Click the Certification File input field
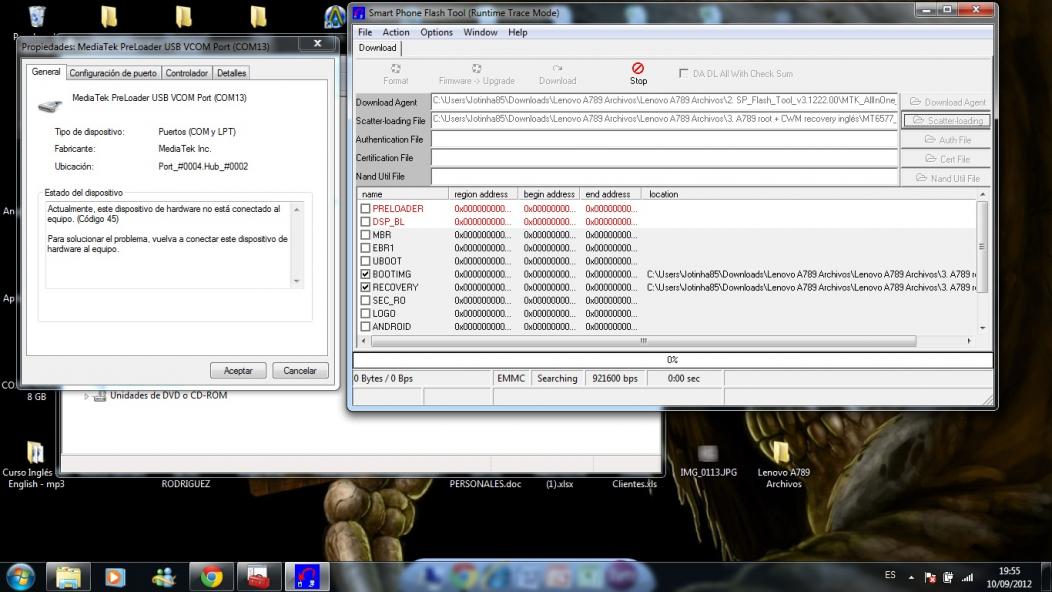This screenshot has height=592, width=1052. [664, 158]
